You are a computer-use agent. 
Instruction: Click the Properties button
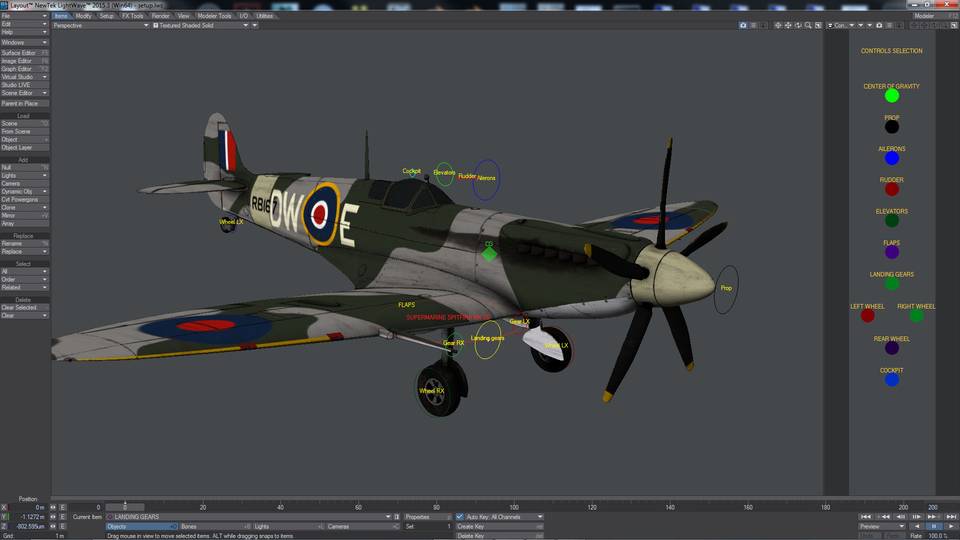pos(427,517)
